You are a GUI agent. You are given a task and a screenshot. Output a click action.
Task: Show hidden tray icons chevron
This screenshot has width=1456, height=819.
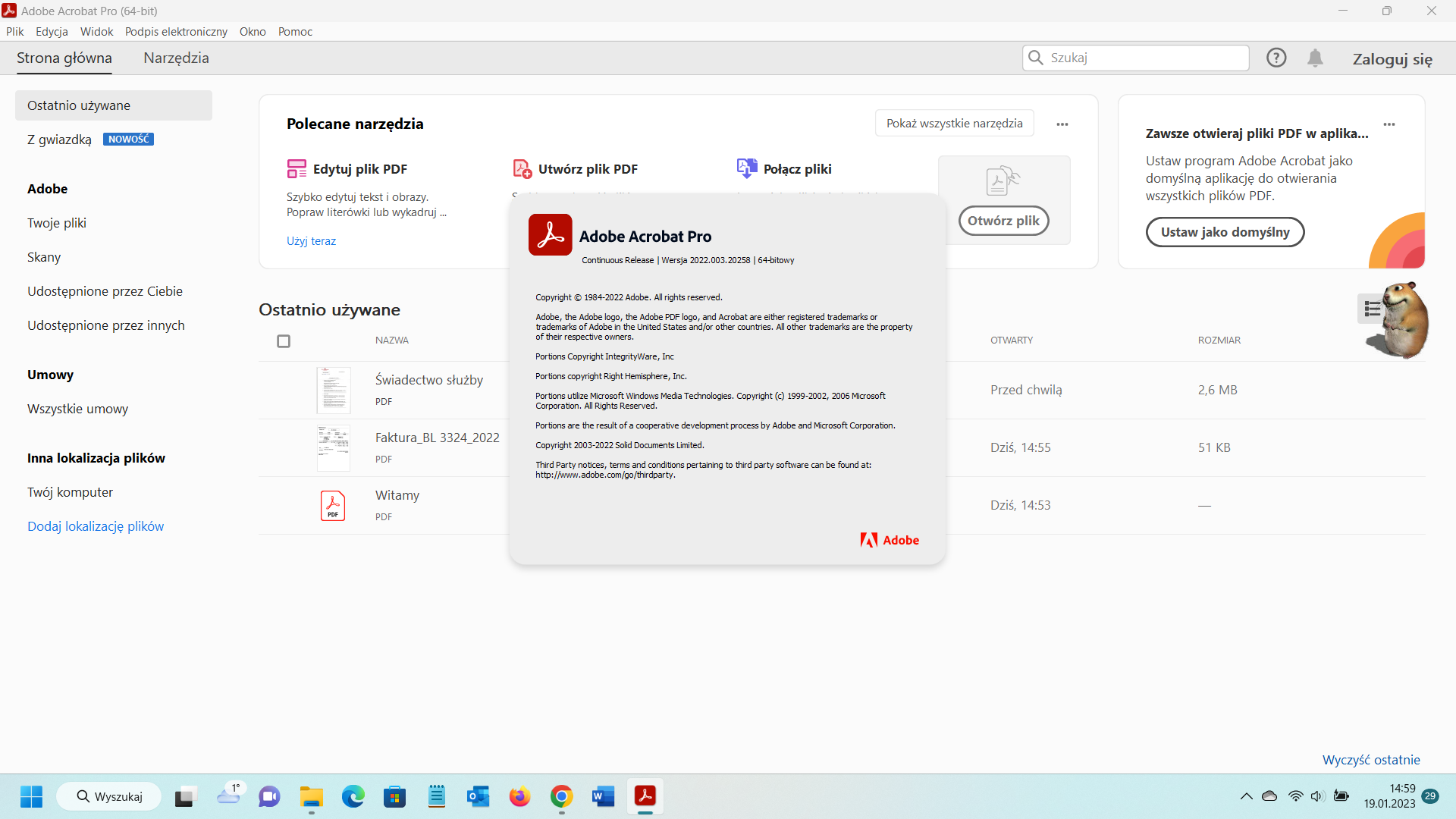tap(1246, 796)
